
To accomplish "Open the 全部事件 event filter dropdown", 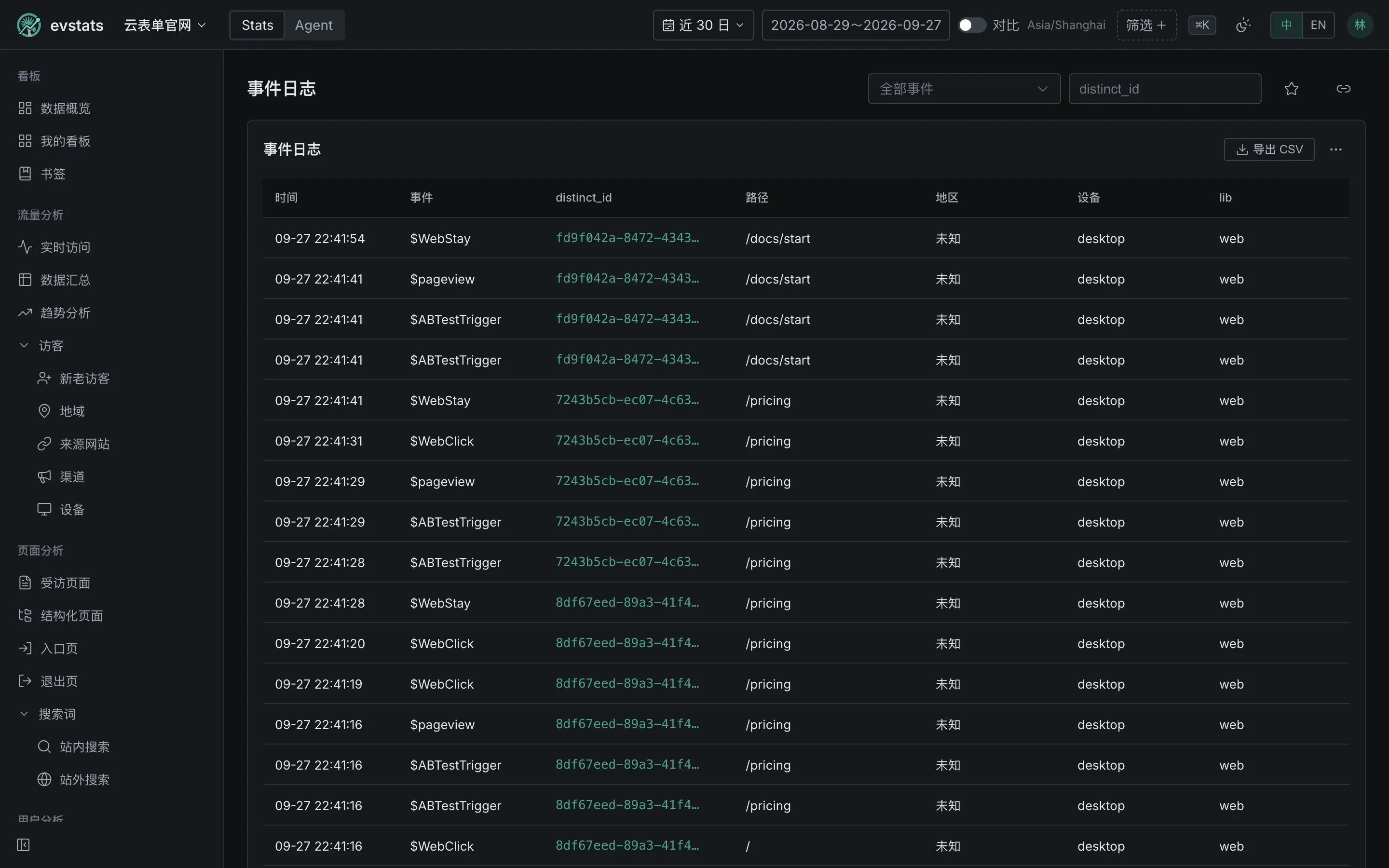I will [x=964, y=89].
